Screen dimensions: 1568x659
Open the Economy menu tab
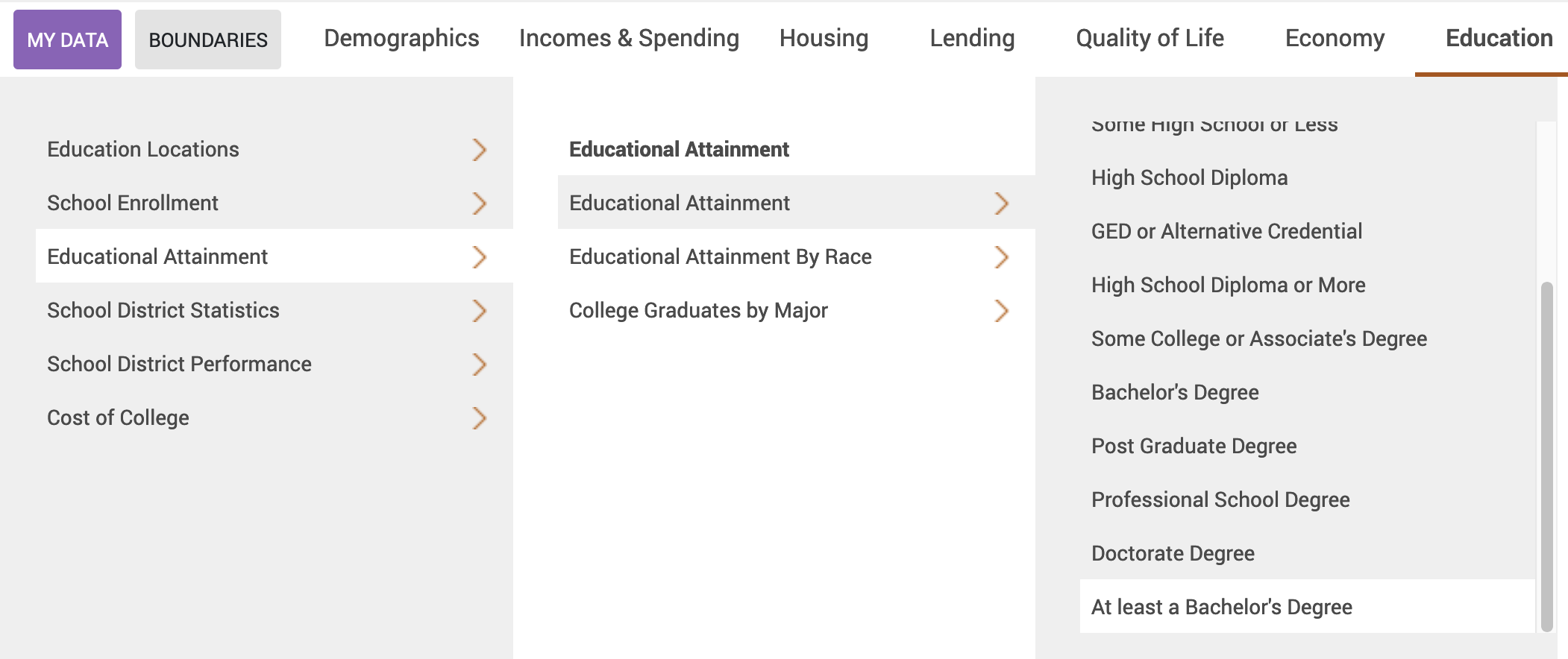tap(1335, 38)
